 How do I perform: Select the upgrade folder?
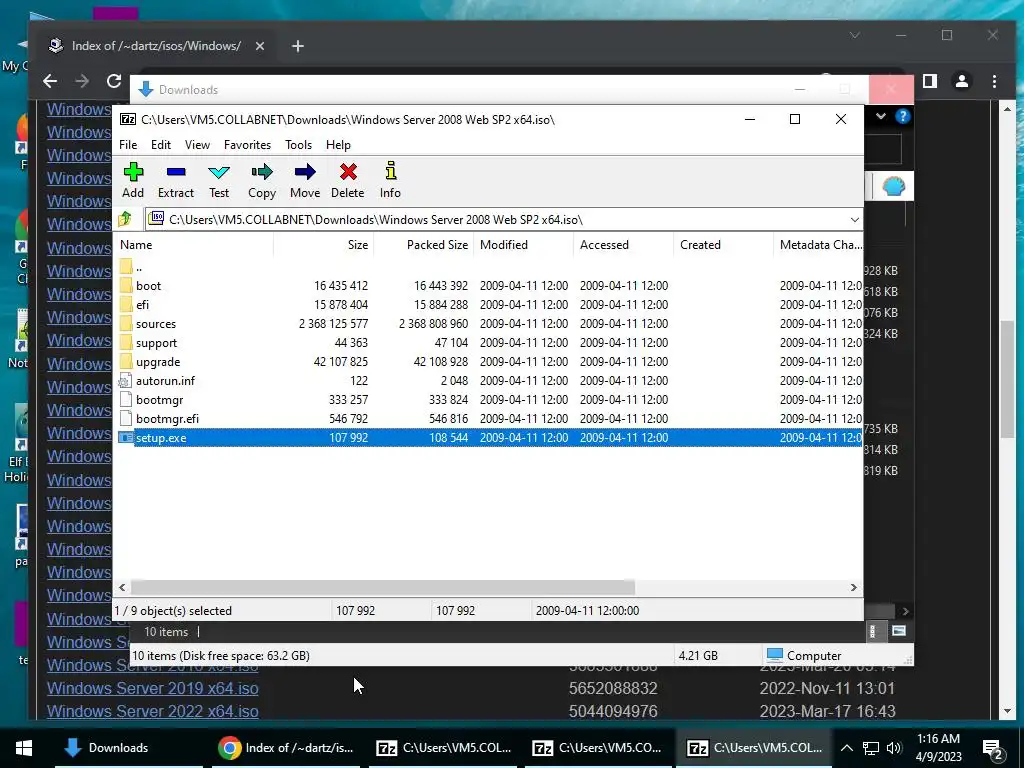(x=488, y=362)
